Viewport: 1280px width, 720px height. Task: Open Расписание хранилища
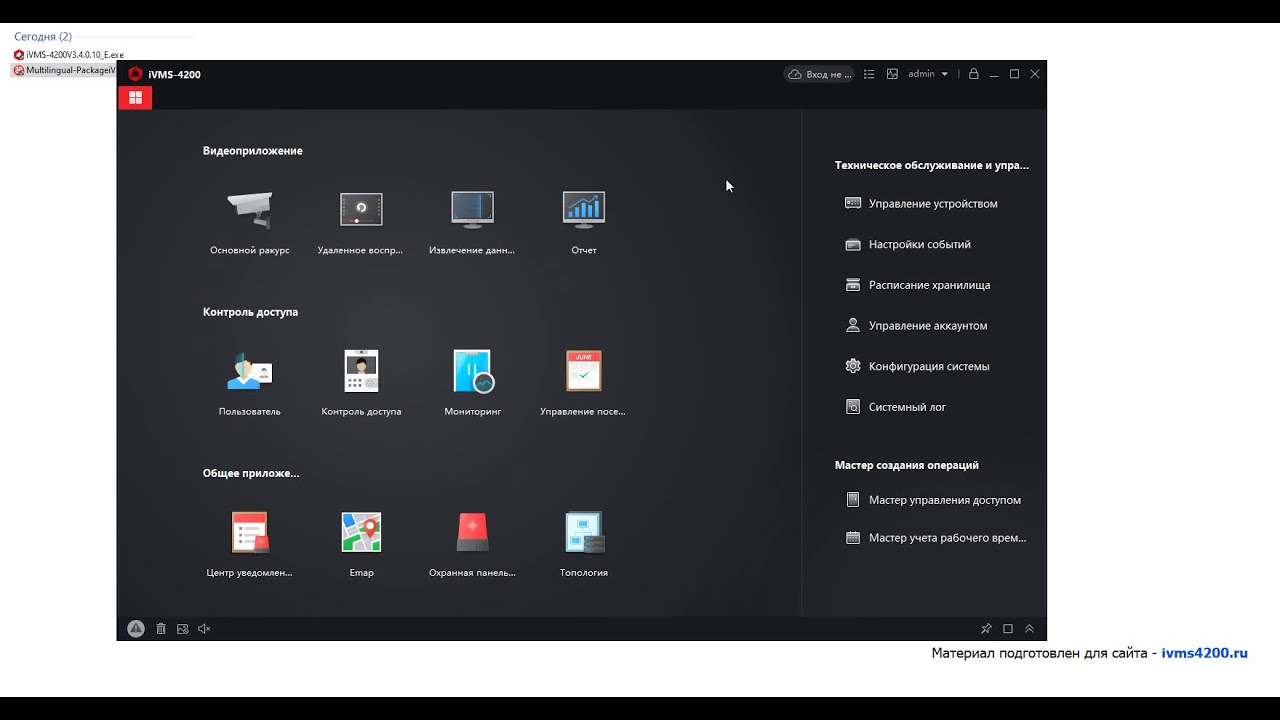click(x=917, y=285)
